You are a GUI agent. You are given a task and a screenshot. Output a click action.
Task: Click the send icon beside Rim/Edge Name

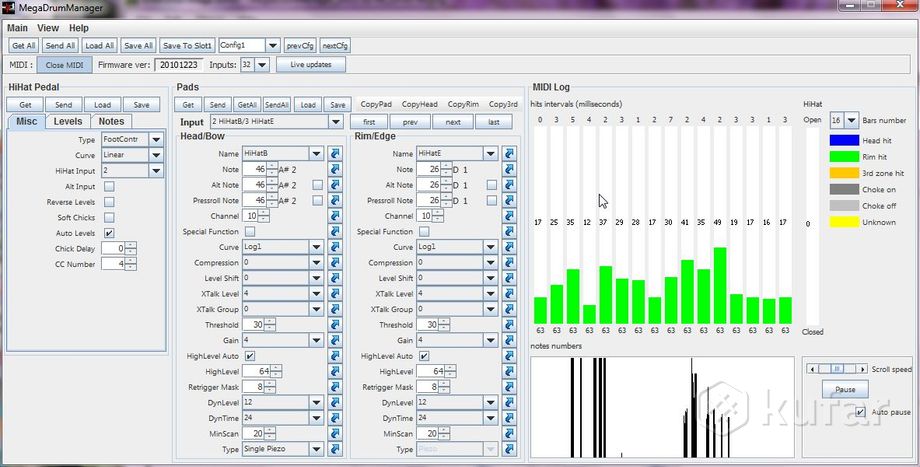pos(509,154)
